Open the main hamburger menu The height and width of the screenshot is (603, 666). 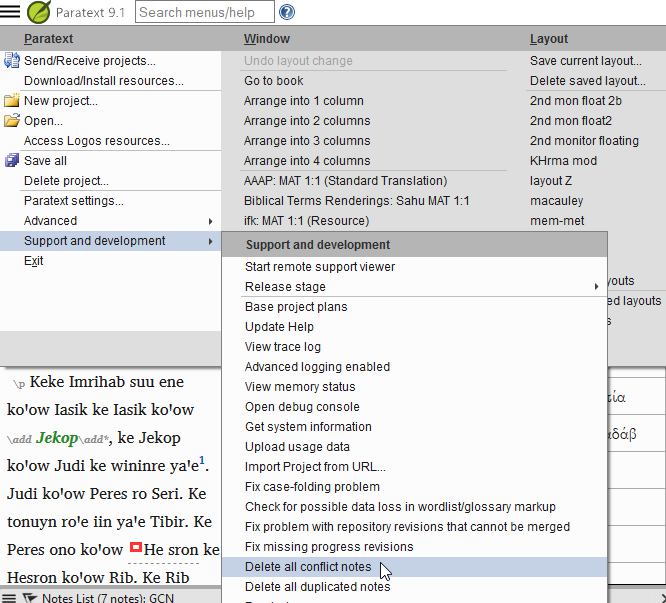pos(10,11)
